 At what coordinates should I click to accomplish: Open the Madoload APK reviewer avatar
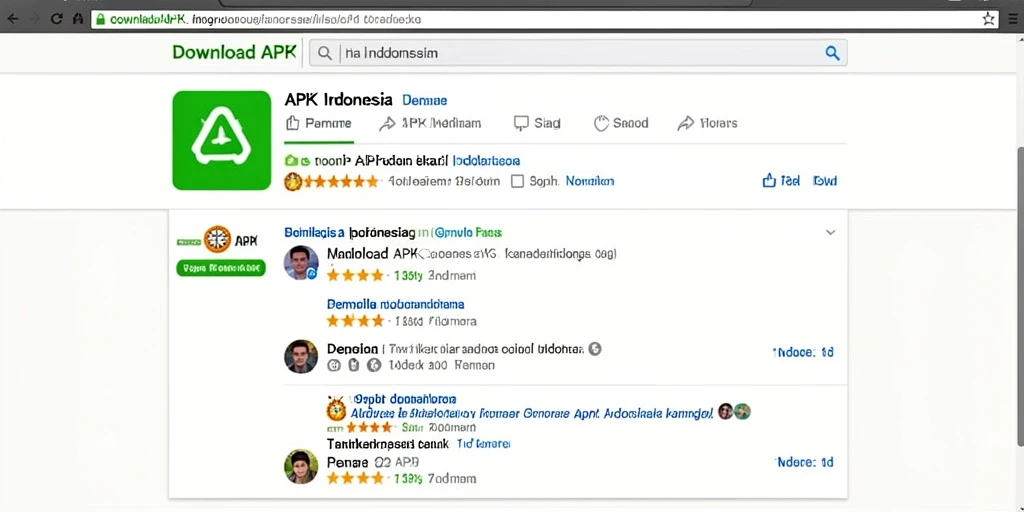(300, 263)
